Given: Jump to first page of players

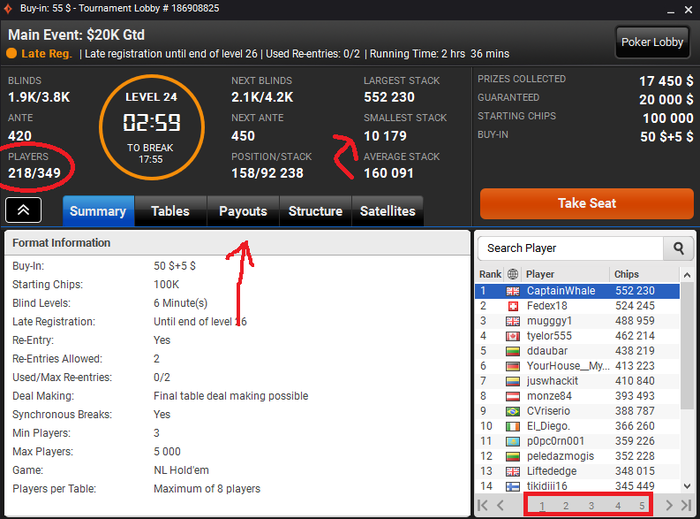Looking at the screenshot, I should pyautogui.click(x=483, y=505).
